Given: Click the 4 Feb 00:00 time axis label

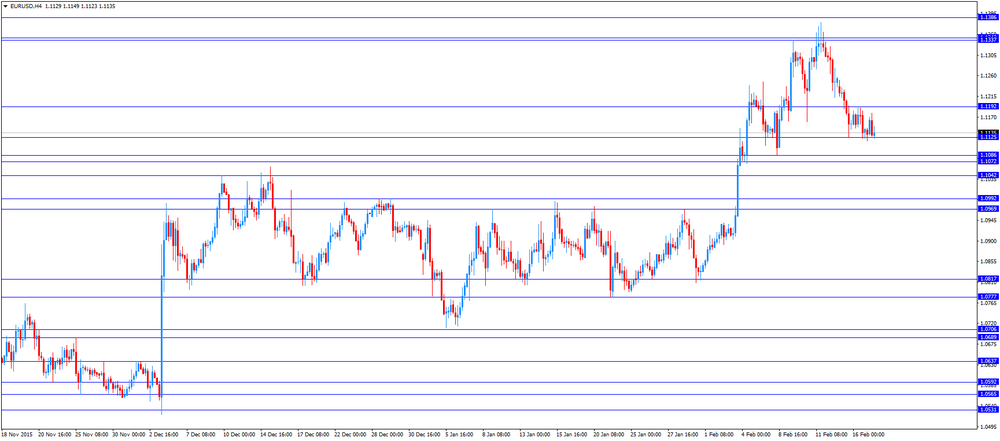Looking at the screenshot, I should (x=755, y=435).
